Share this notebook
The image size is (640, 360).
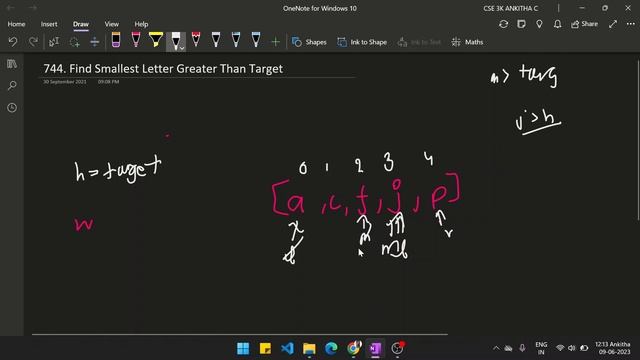click(584, 24)
